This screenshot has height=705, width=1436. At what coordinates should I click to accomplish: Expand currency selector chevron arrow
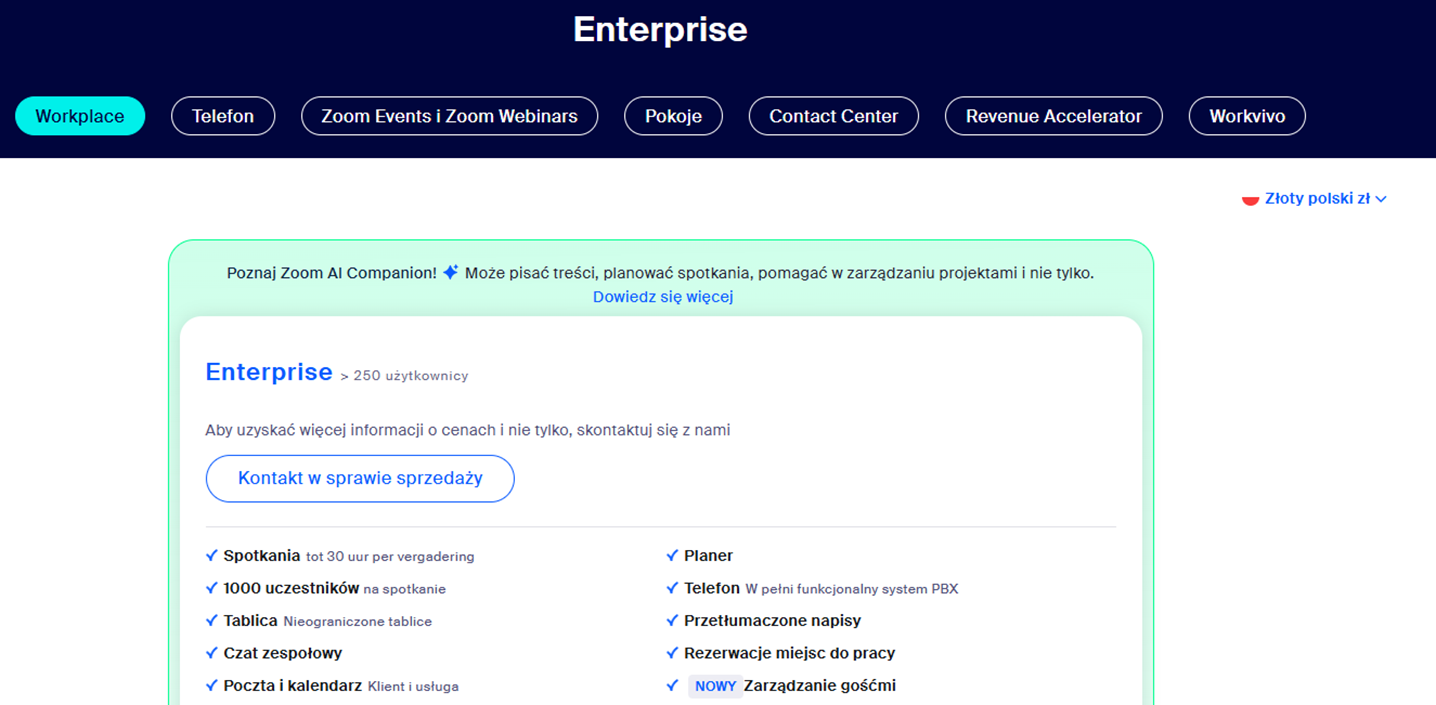(x=1381, y=200)
